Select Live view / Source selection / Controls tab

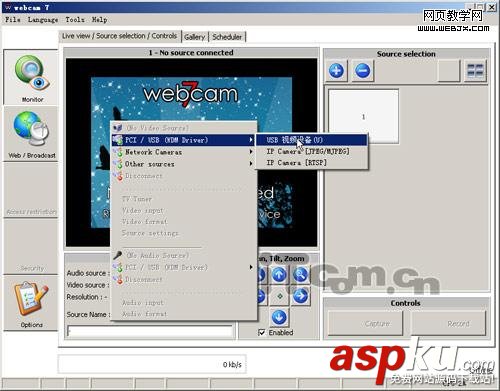[x=119, y=36]
